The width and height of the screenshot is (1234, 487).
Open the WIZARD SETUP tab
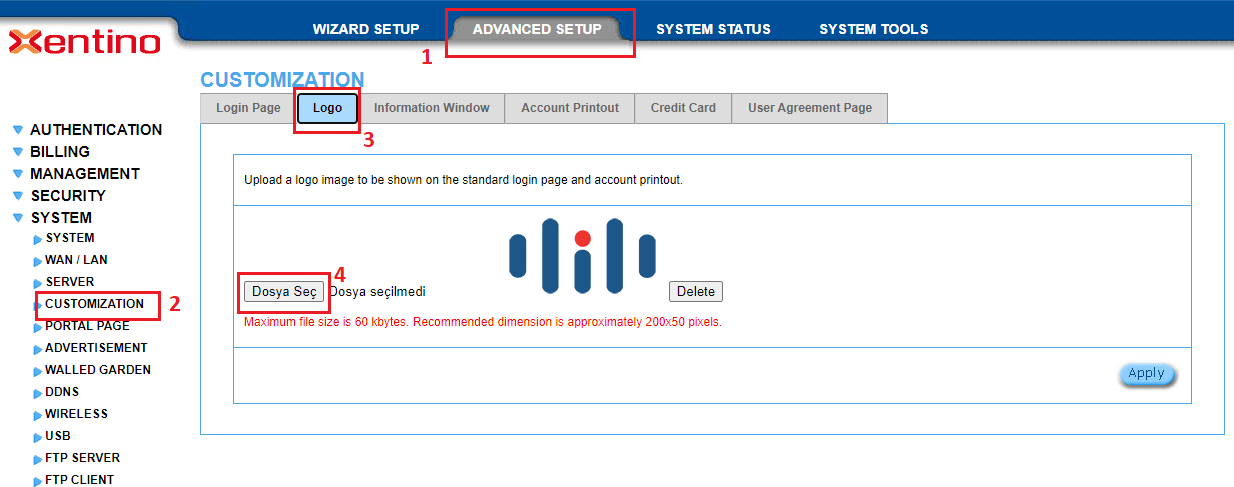(x=366, y=29)
